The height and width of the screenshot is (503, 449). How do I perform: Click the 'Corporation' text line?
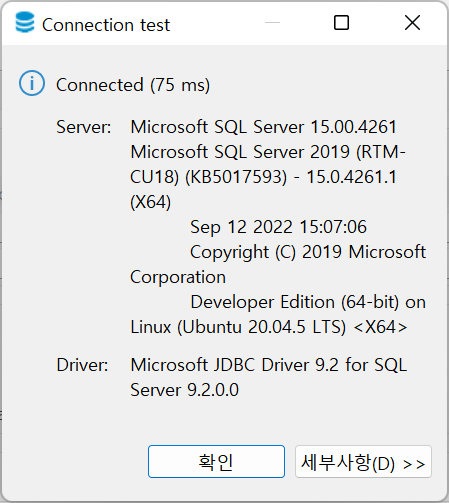tap(178, 277)
